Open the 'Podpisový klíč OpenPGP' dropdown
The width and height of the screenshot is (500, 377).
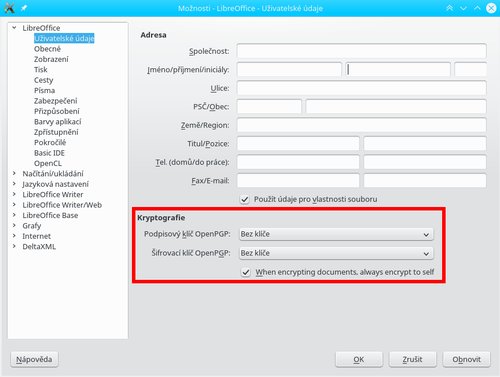pos(336,234)
